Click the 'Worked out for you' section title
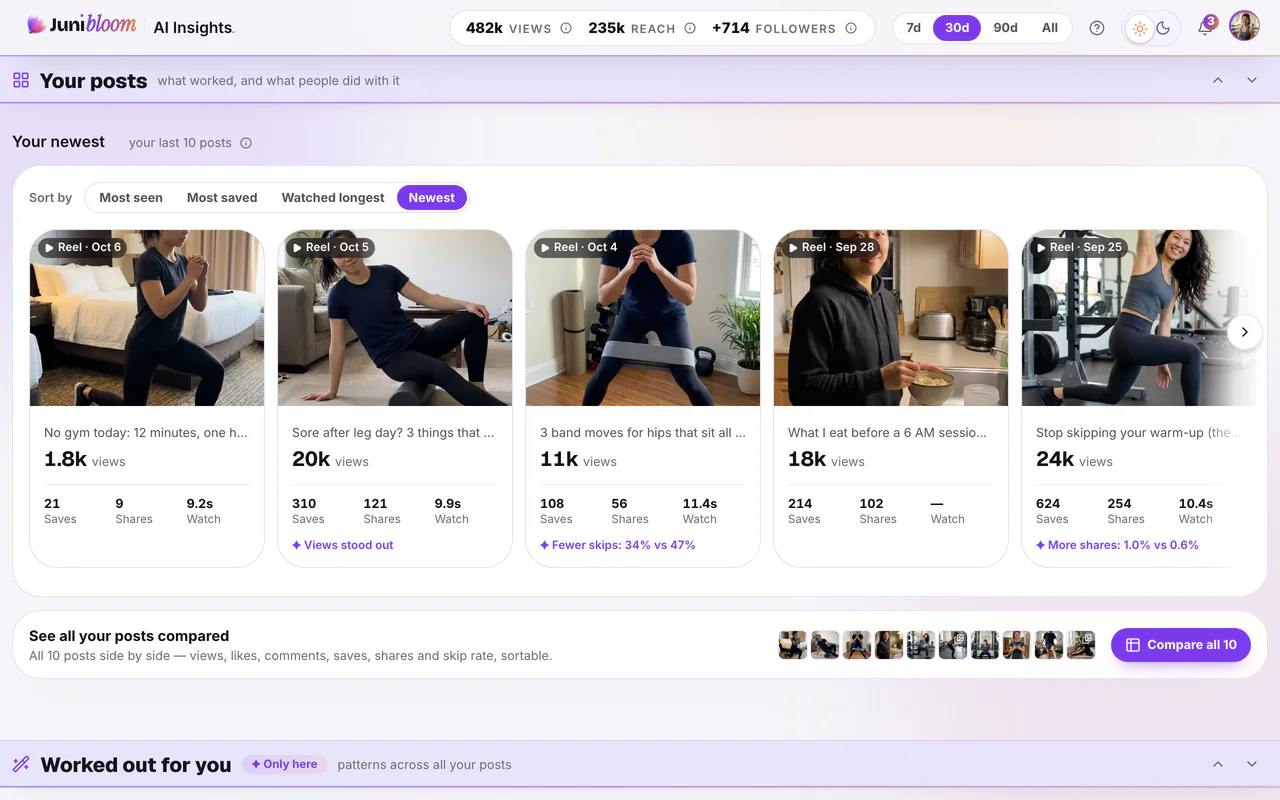 (x=136, y=765)
